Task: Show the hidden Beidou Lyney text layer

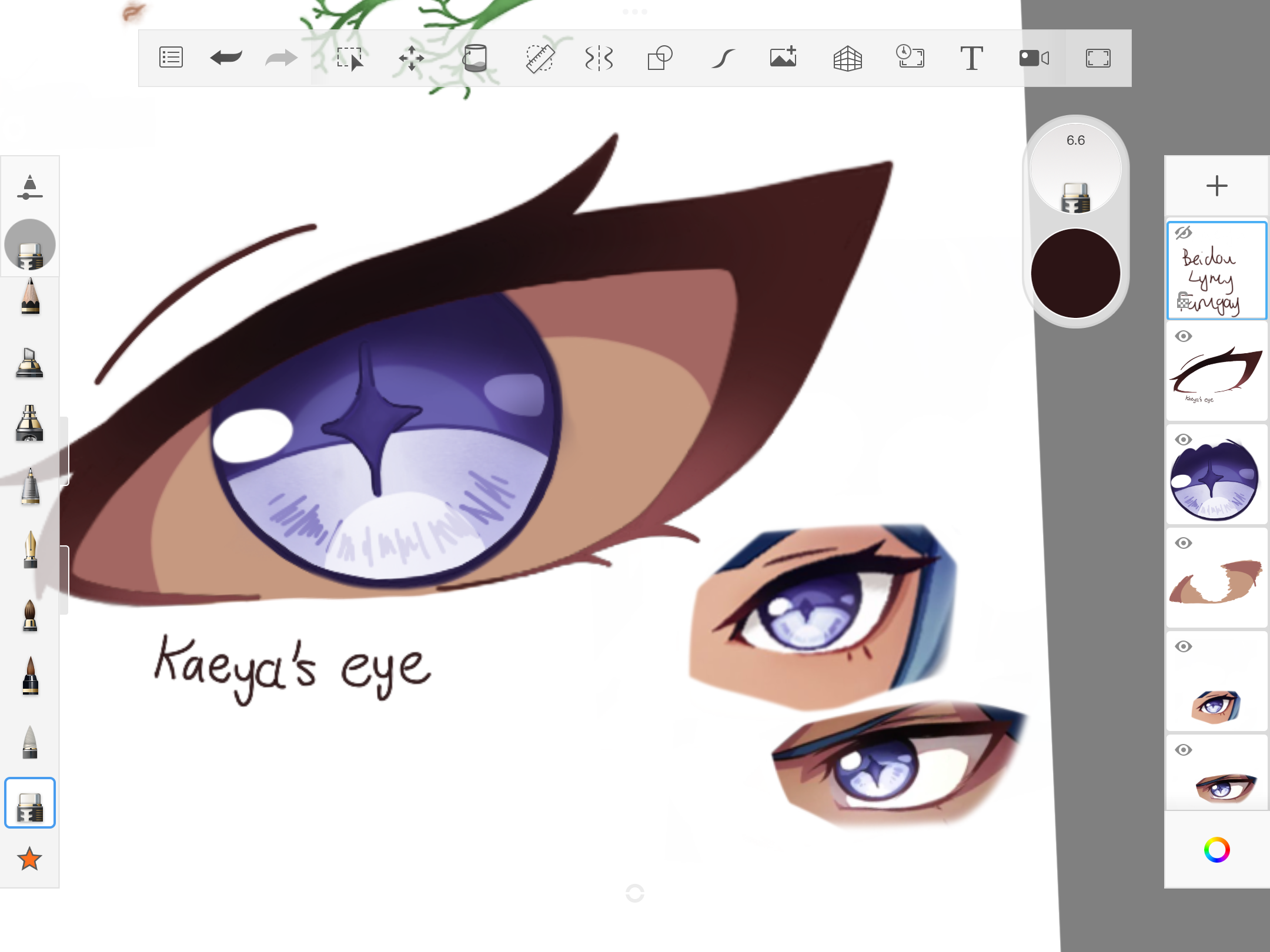Action: 1183,233
